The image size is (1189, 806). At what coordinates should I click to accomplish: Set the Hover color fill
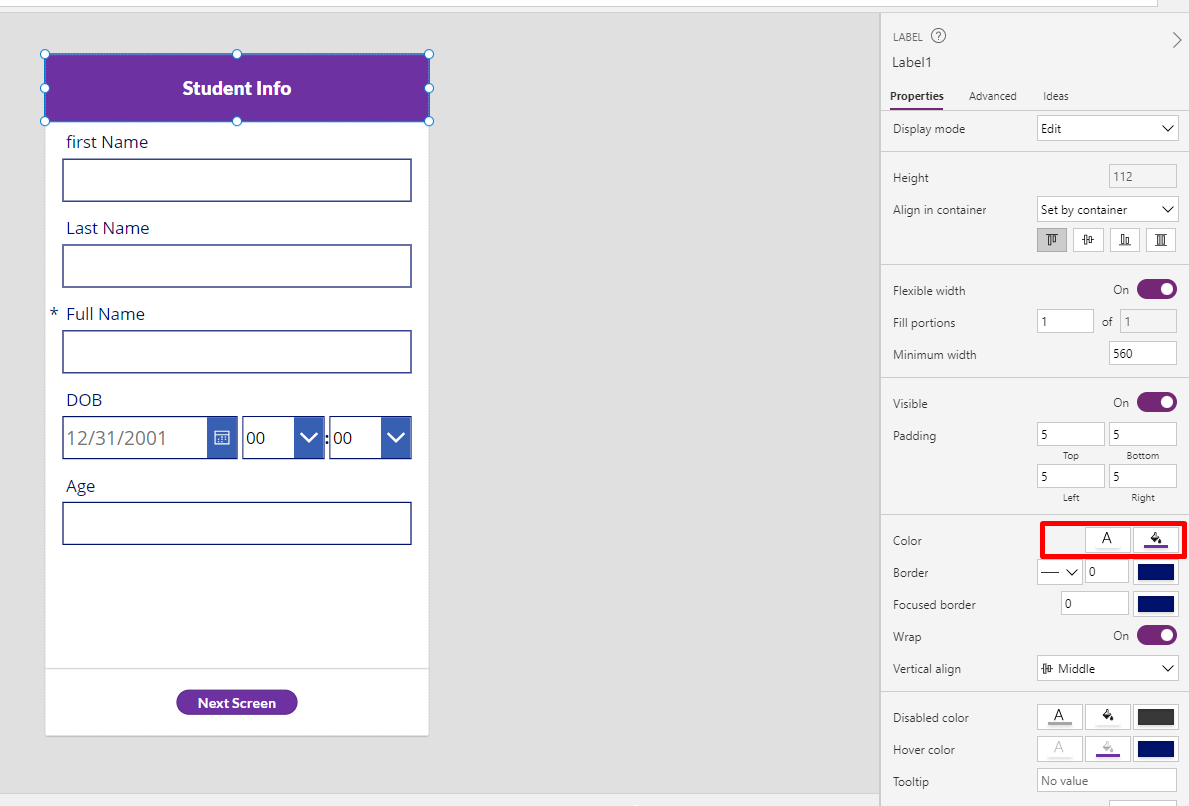[1108, 748]
